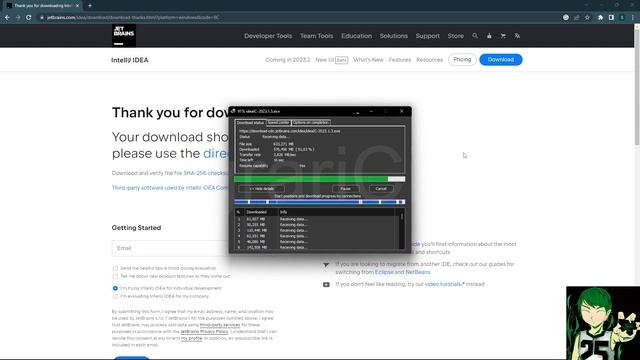The height and width of the screenshot is (360, 640).
Task: Open the third-party software link
Action: pos(170,188)
